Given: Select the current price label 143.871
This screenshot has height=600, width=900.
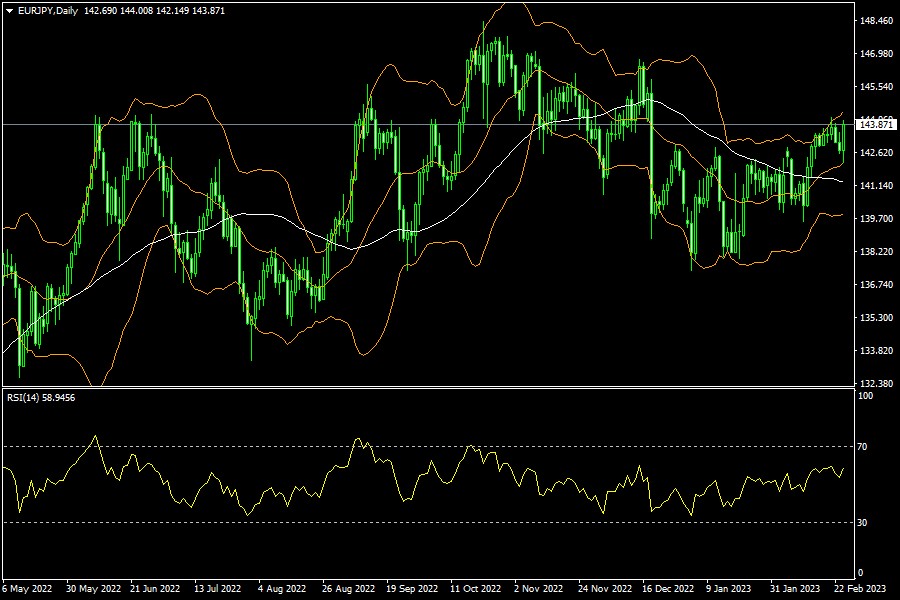Looking at the screenshot, I should tap(876, 125).
